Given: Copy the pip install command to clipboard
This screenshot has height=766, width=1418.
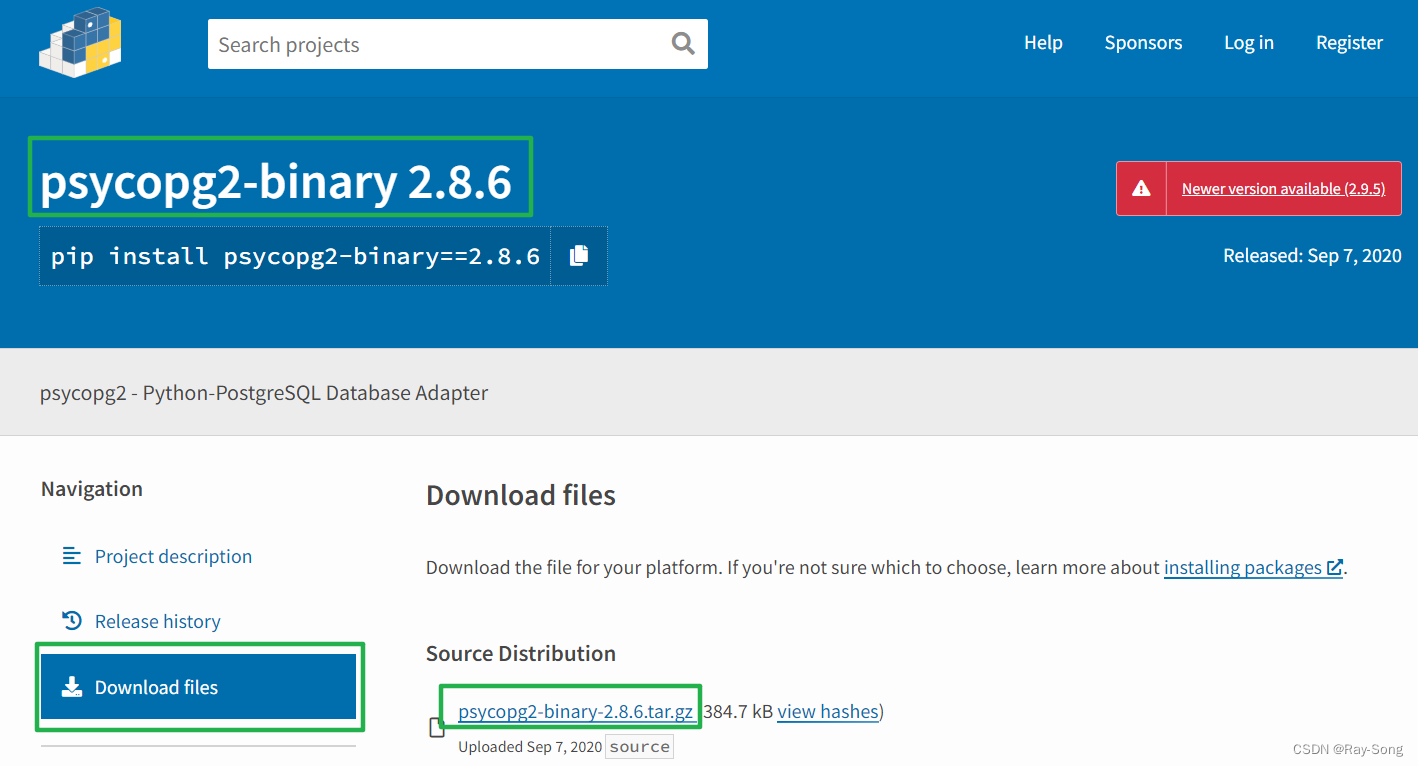Looking at the screenshot, I should [579, 256].
